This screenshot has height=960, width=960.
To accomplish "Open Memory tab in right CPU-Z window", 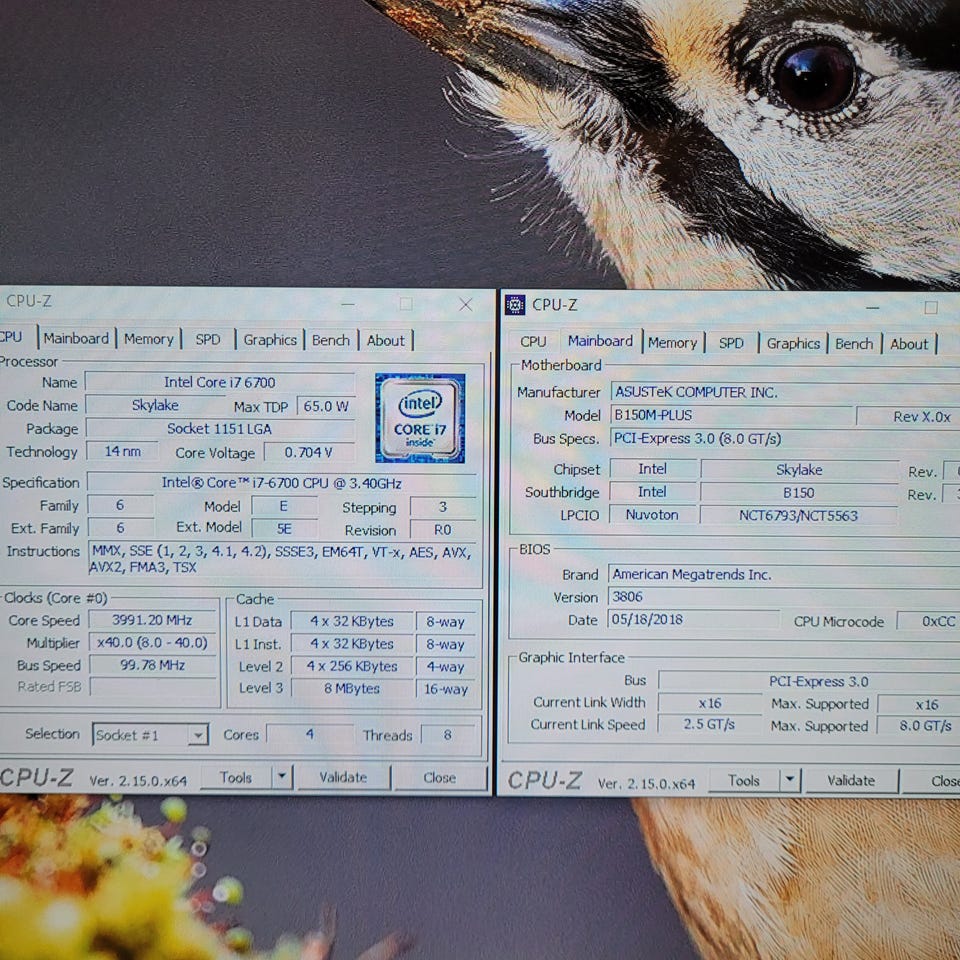I will [x=672, y=343].
